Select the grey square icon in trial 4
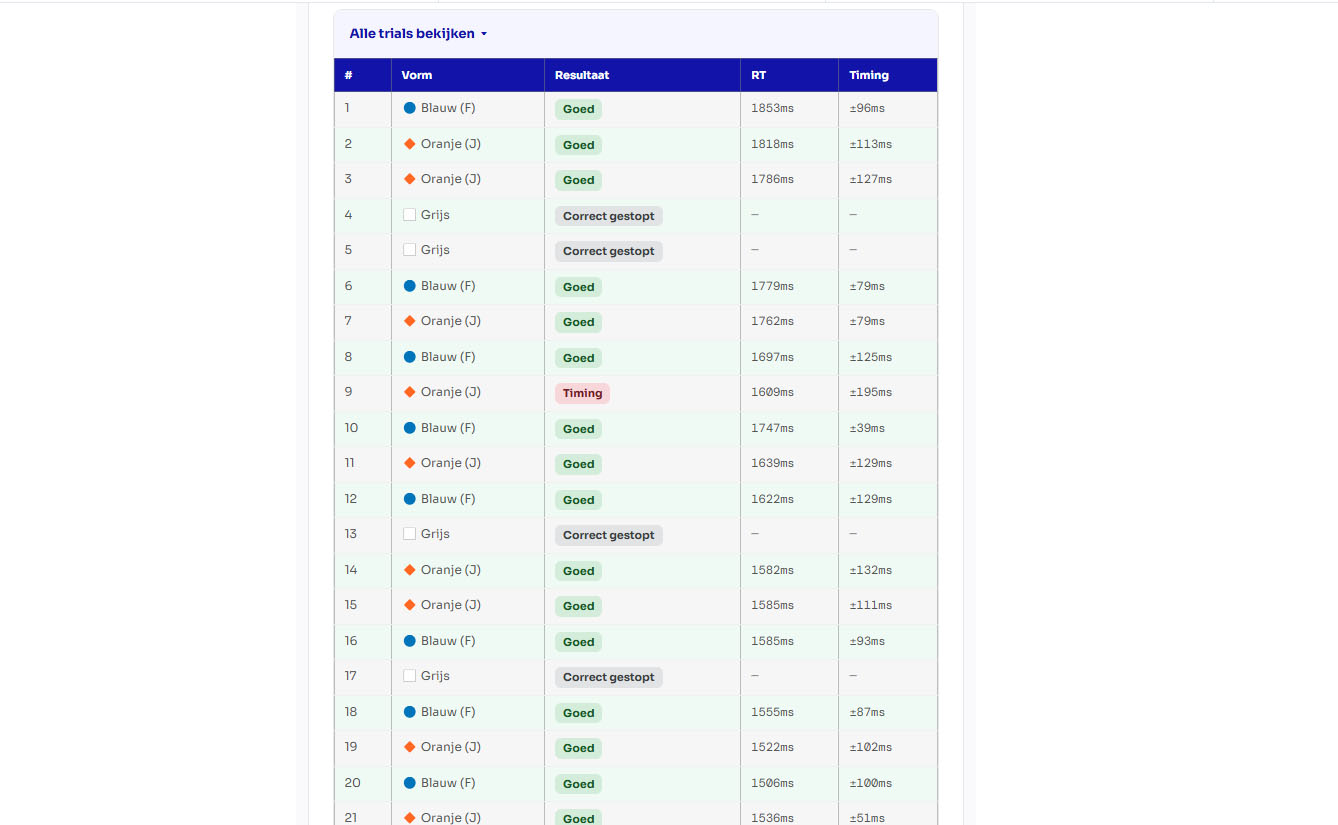This screenshot has height=825, width=1338. pyautogui.click(x=409, y=213)
